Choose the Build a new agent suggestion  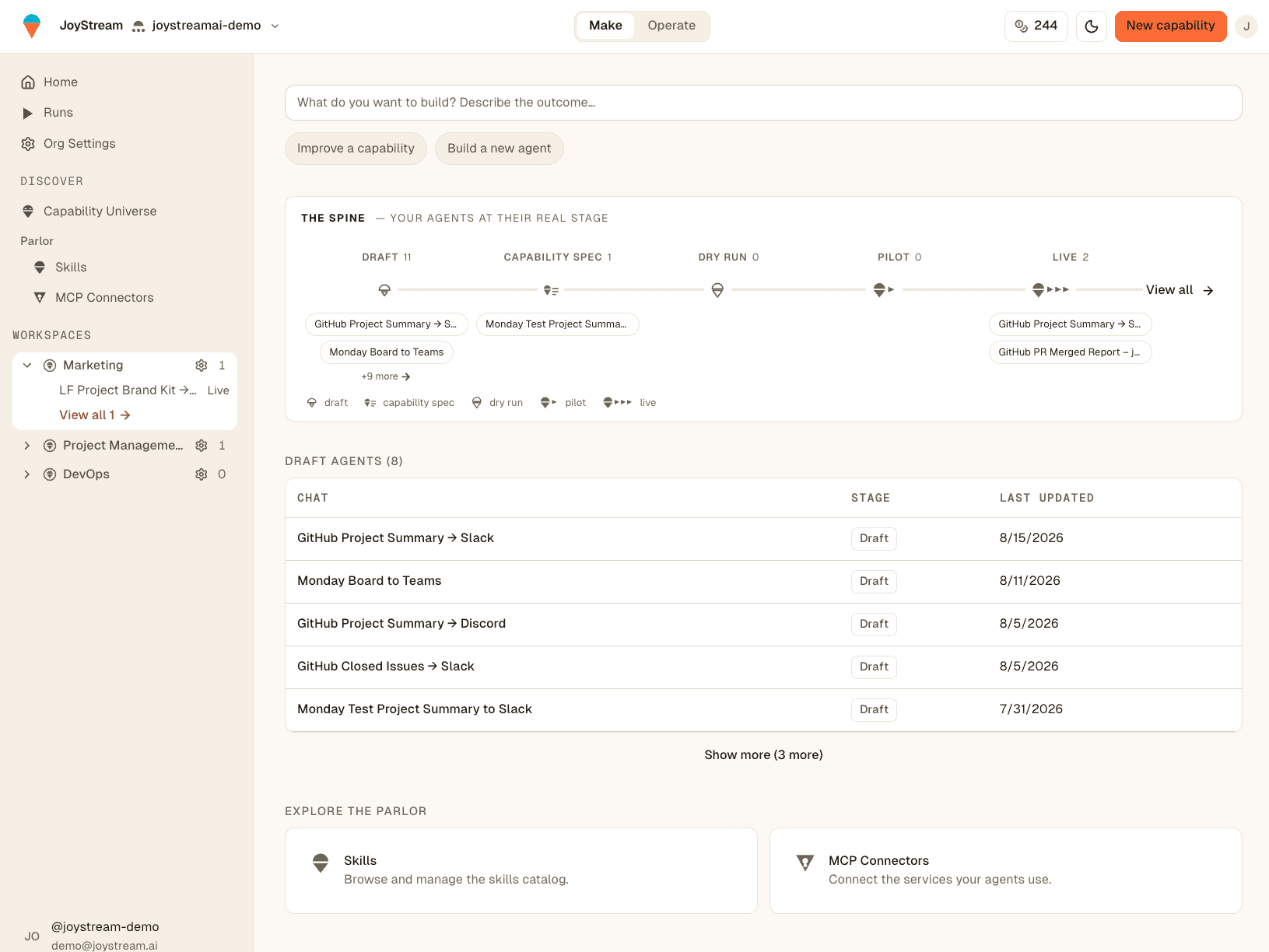tap(499, 149)
